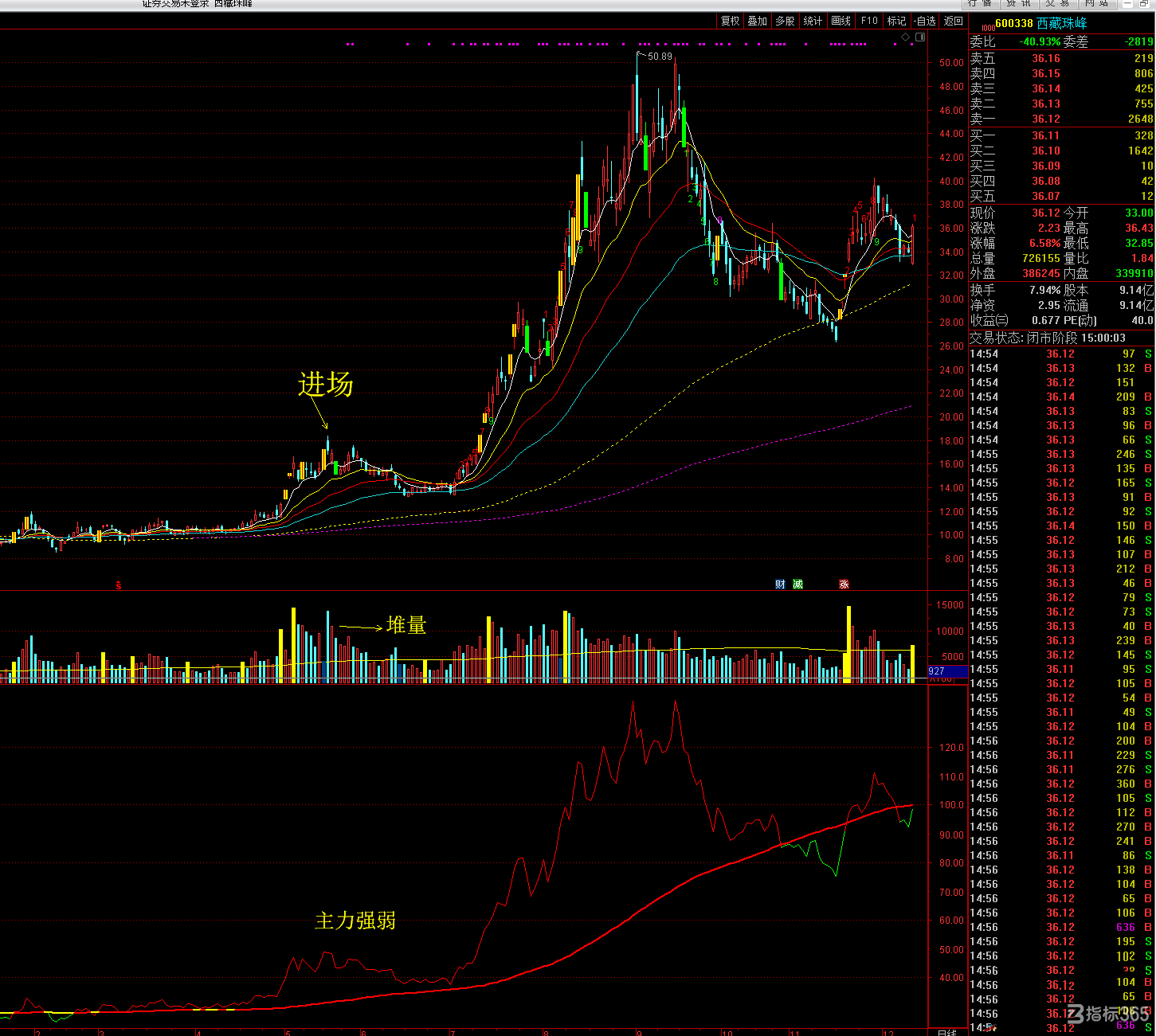
Task: Click the 360 volume tick at 14:56
Action: tap(1125, 784)
